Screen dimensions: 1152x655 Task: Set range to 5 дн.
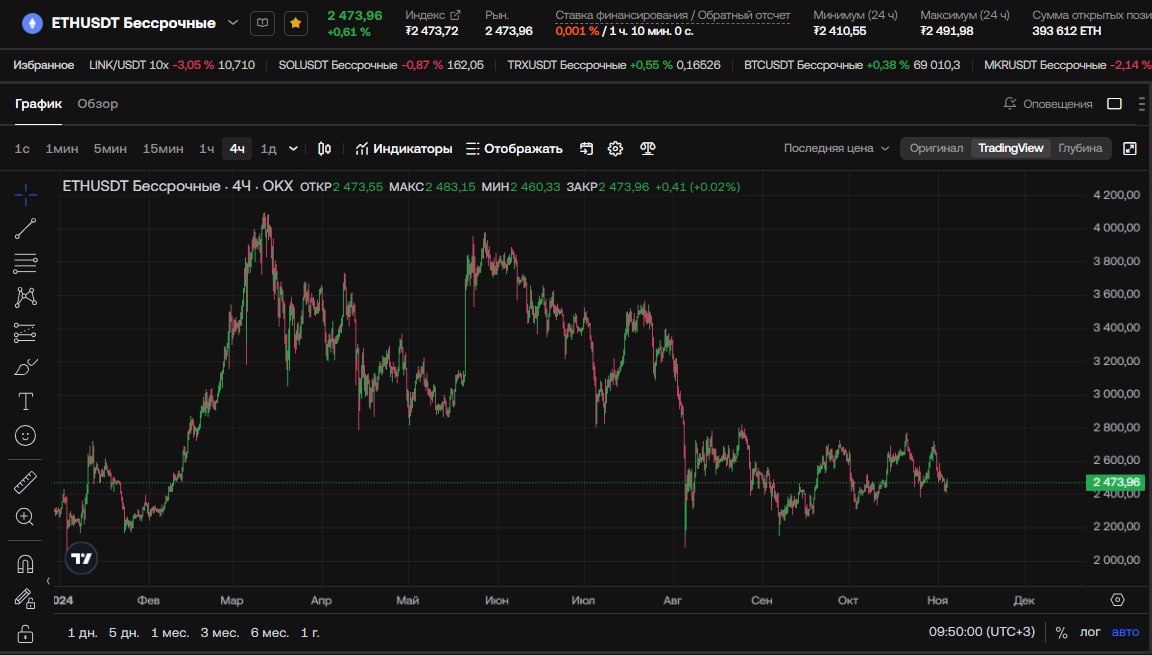[x=123, y=632]
